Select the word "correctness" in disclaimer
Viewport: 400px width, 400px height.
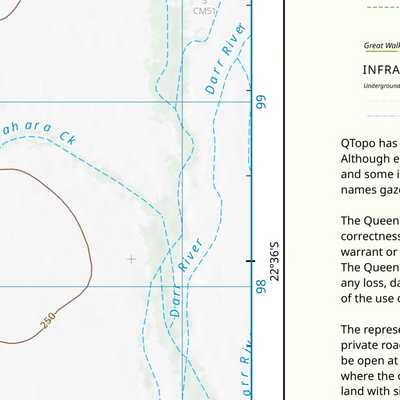[x=370, y=236]
